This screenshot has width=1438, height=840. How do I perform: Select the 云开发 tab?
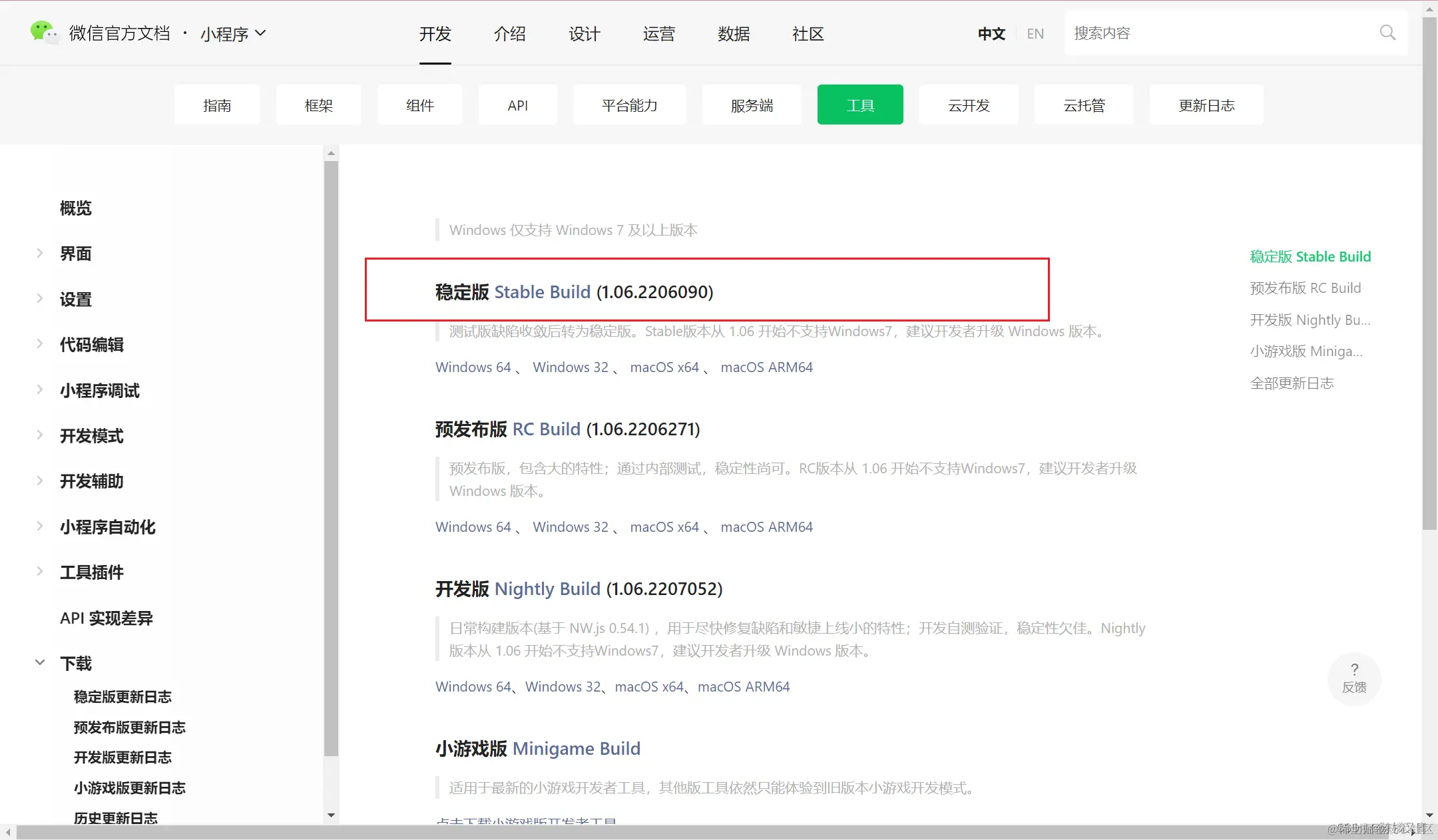(x=969, y=105)
